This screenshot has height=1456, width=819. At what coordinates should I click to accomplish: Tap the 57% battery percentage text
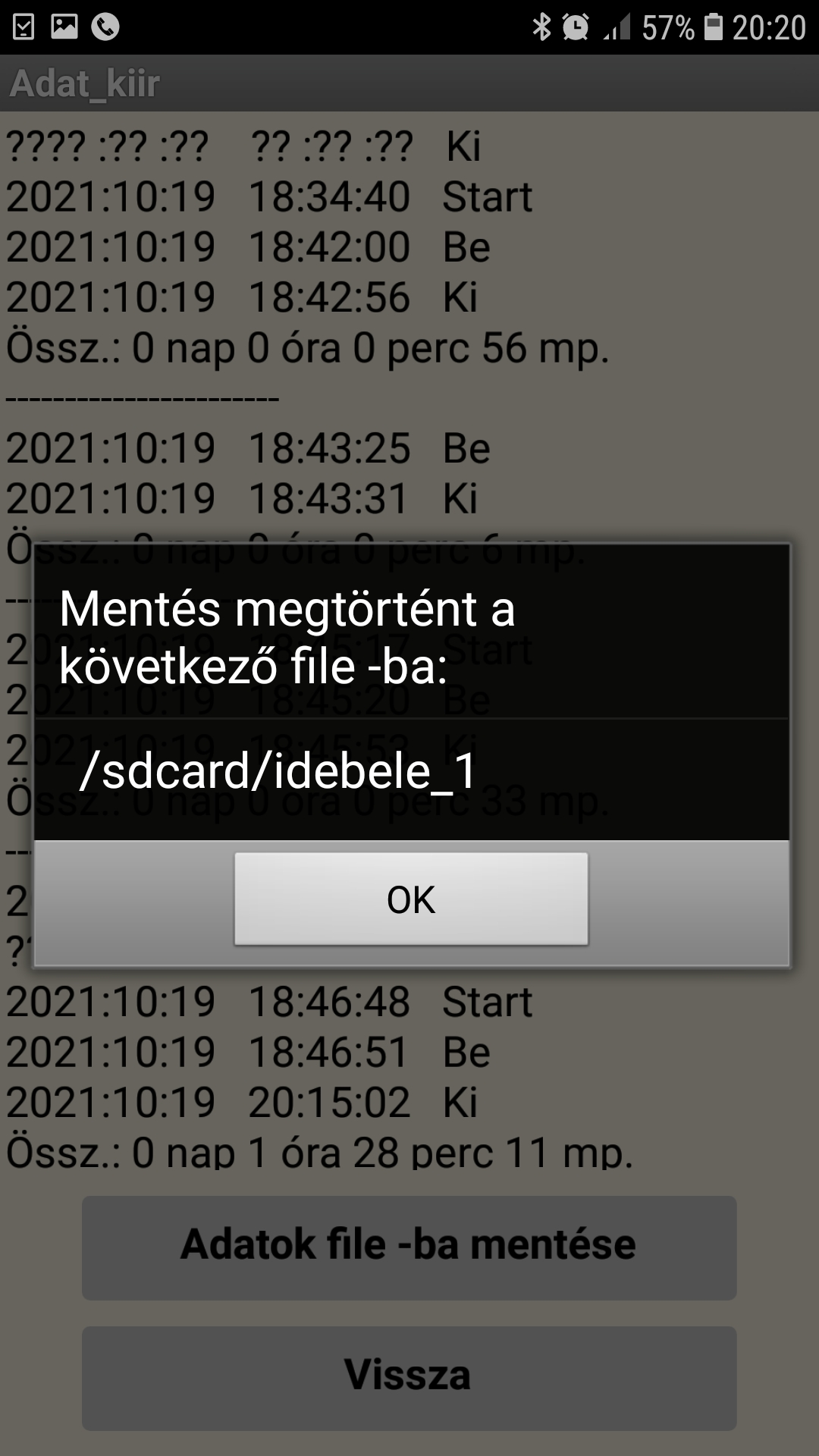point(668,28)
